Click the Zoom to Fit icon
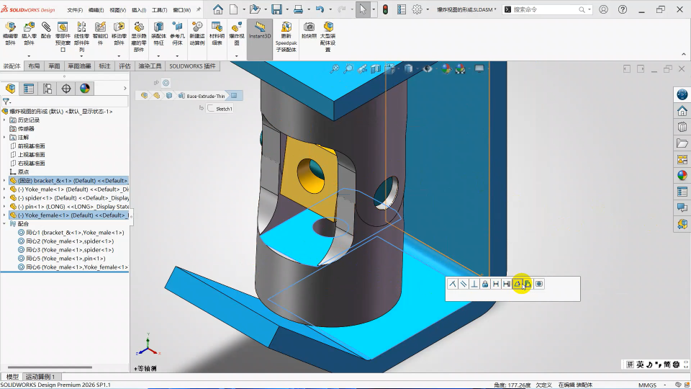 pos(334,69)
